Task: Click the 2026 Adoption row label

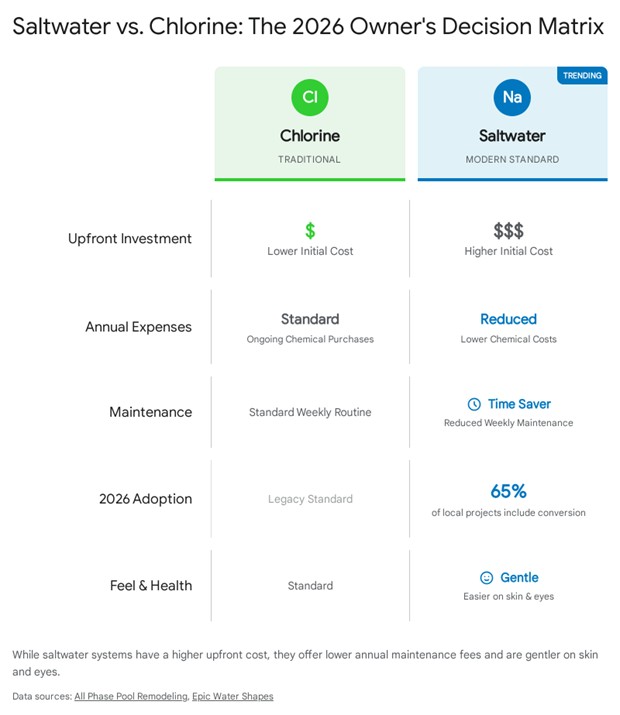Action: 145,498
